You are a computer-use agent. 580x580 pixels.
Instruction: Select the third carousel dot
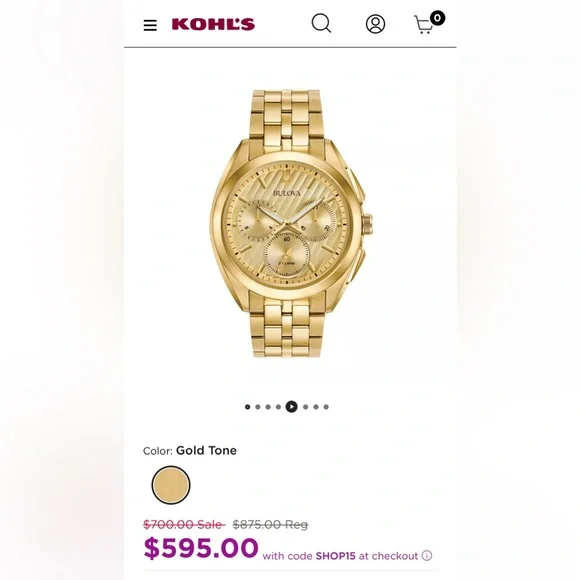[268, 407]
